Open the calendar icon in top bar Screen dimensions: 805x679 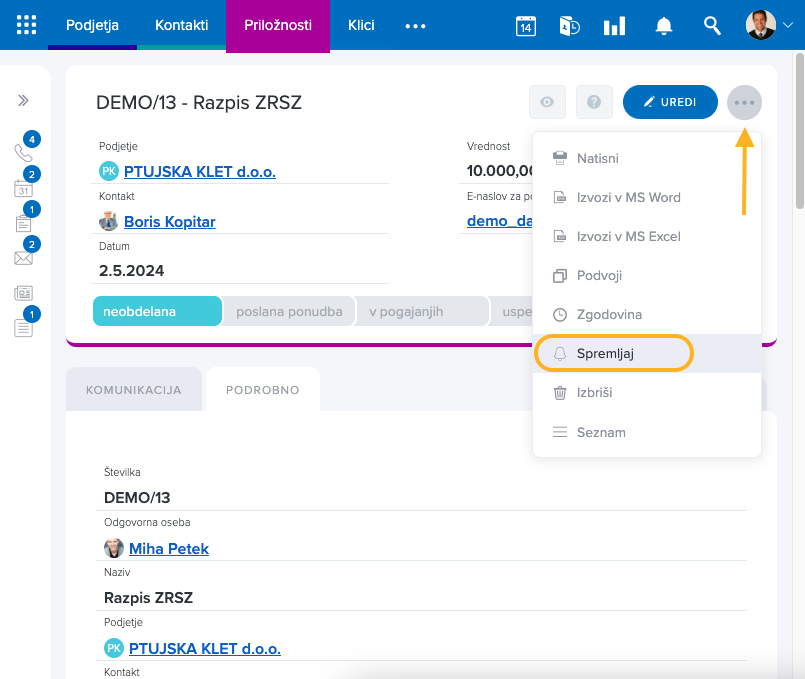click(525, 26)
